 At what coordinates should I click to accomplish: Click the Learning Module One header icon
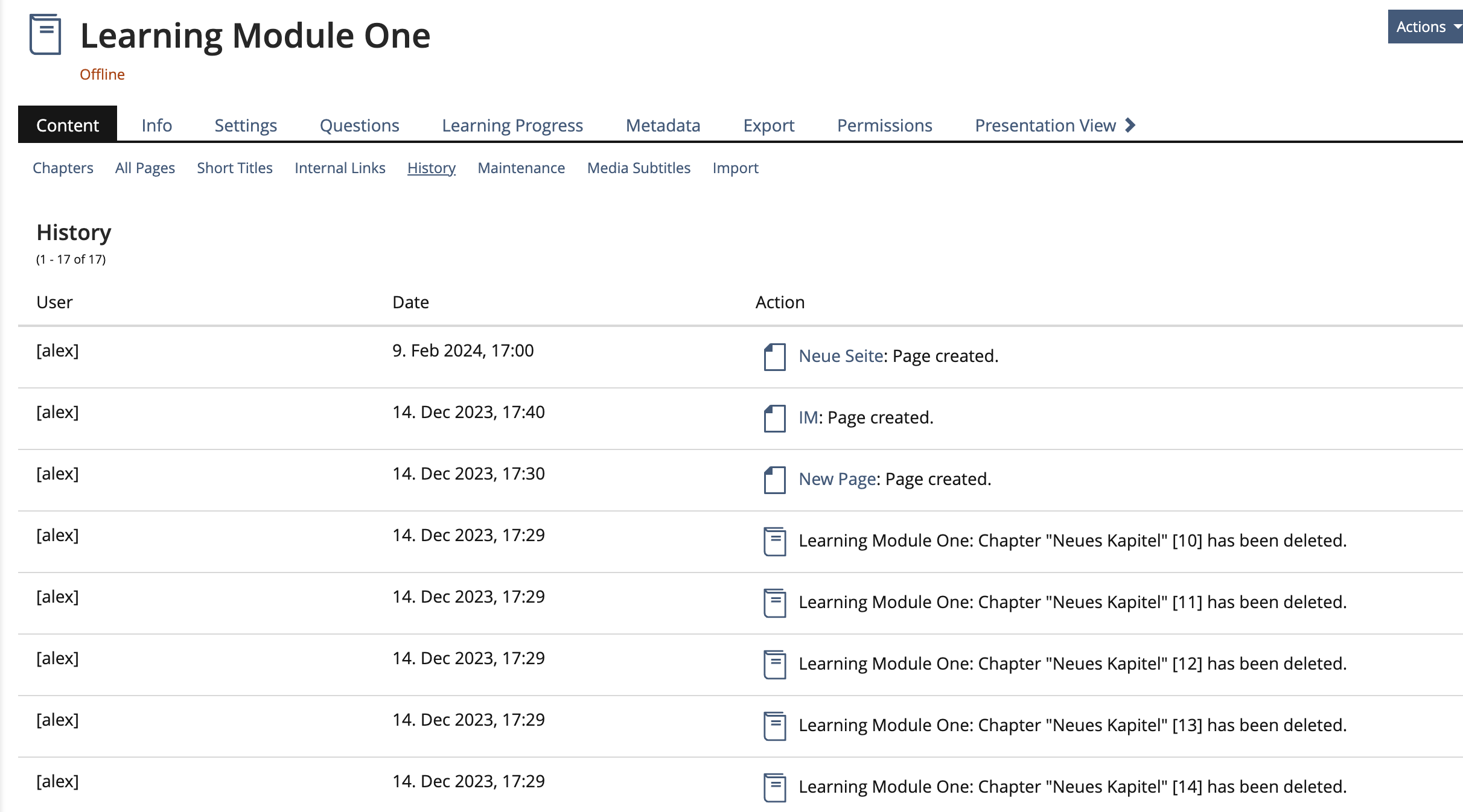[45, 35]
